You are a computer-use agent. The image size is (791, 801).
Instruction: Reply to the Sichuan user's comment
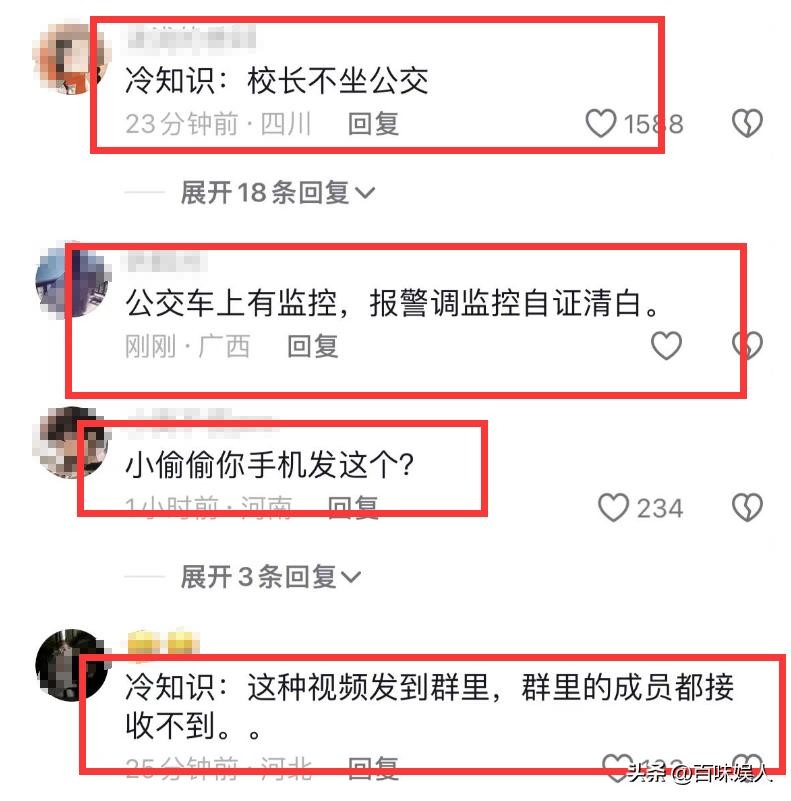(x=373, y=124)
